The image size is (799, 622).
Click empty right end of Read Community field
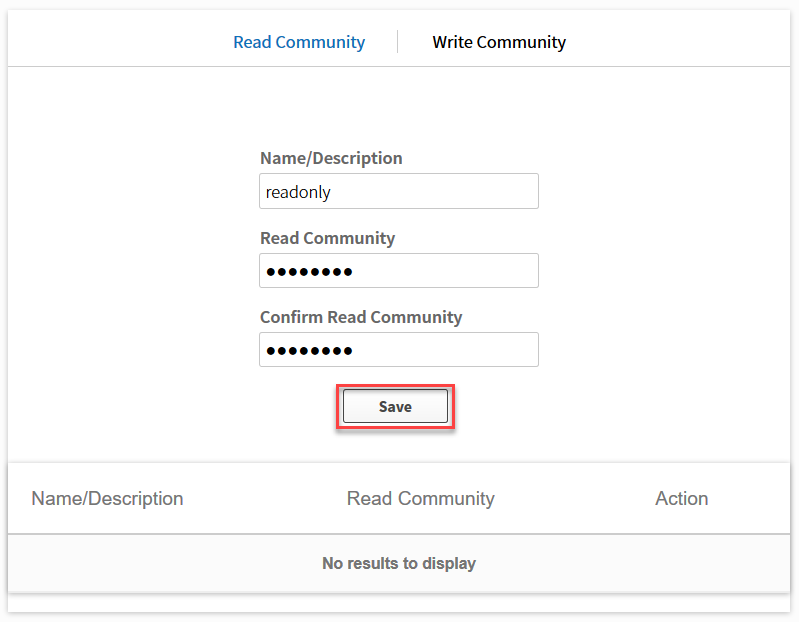[x=484, y=271]
